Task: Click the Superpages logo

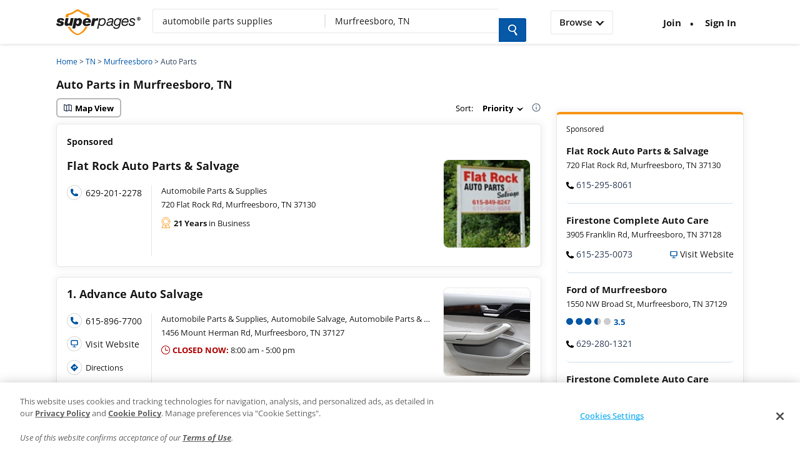Action: 98,22
